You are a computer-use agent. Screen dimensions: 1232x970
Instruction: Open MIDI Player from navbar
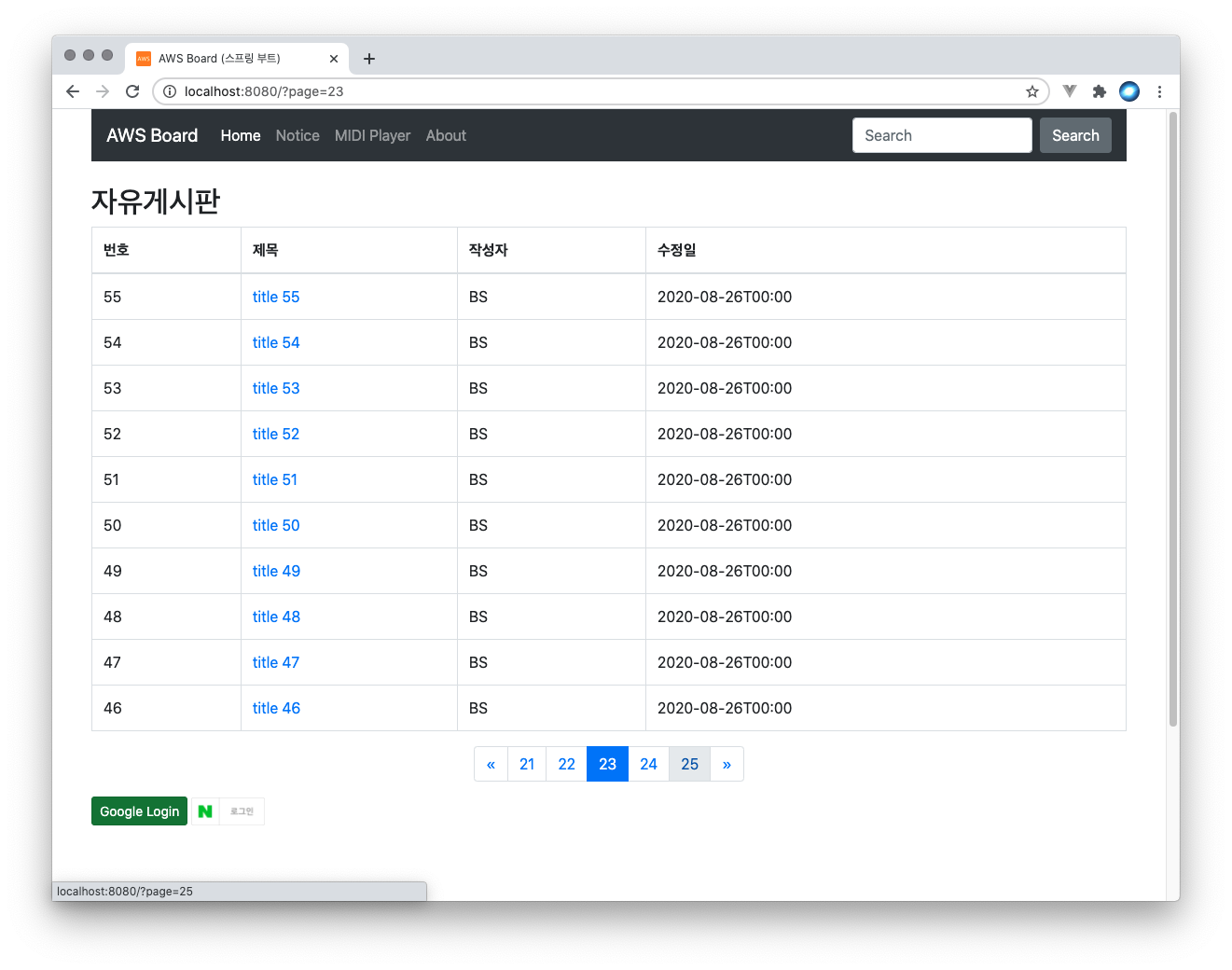372,135
